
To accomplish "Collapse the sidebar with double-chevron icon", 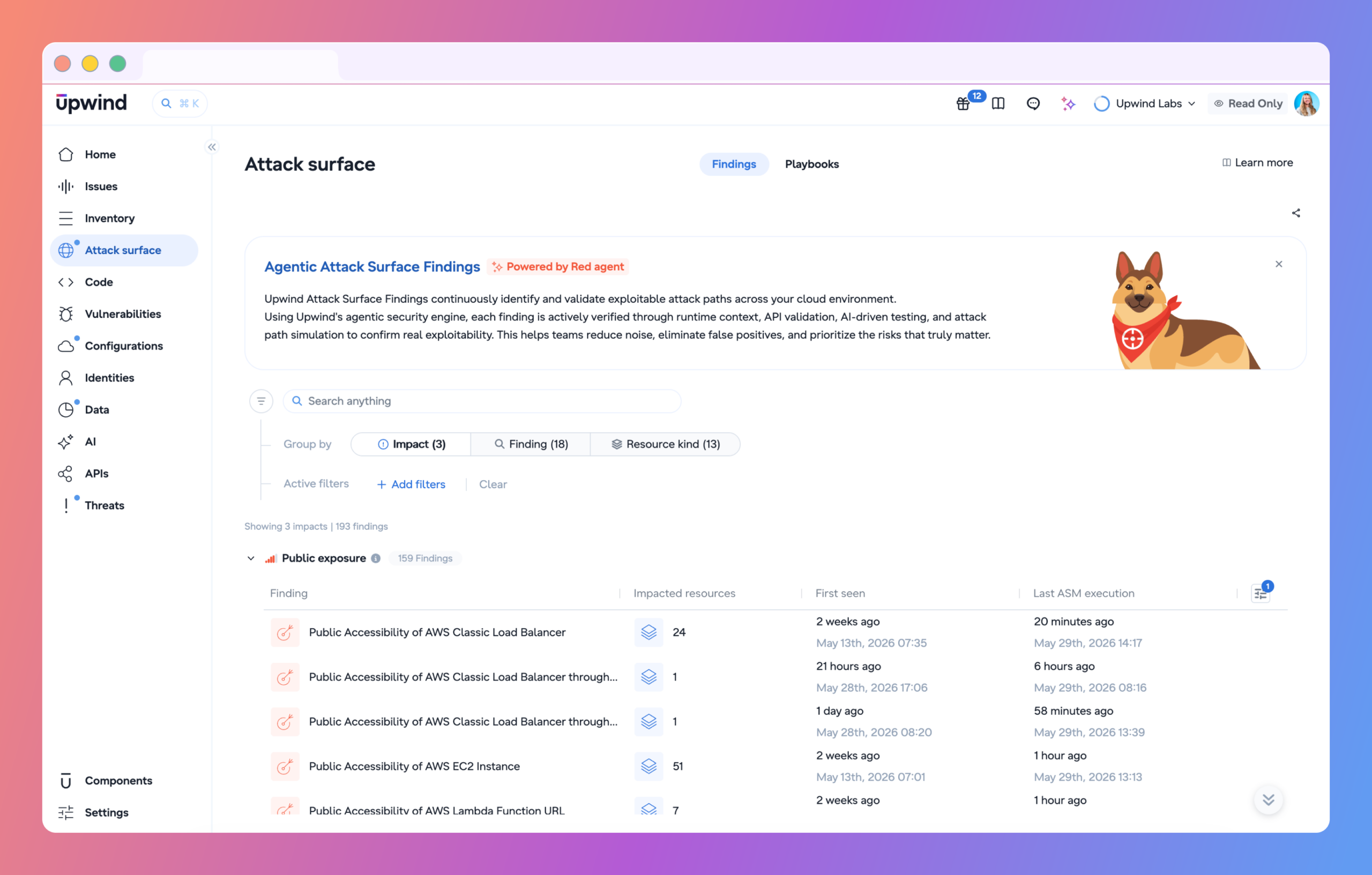I will (x=212, y=147).
